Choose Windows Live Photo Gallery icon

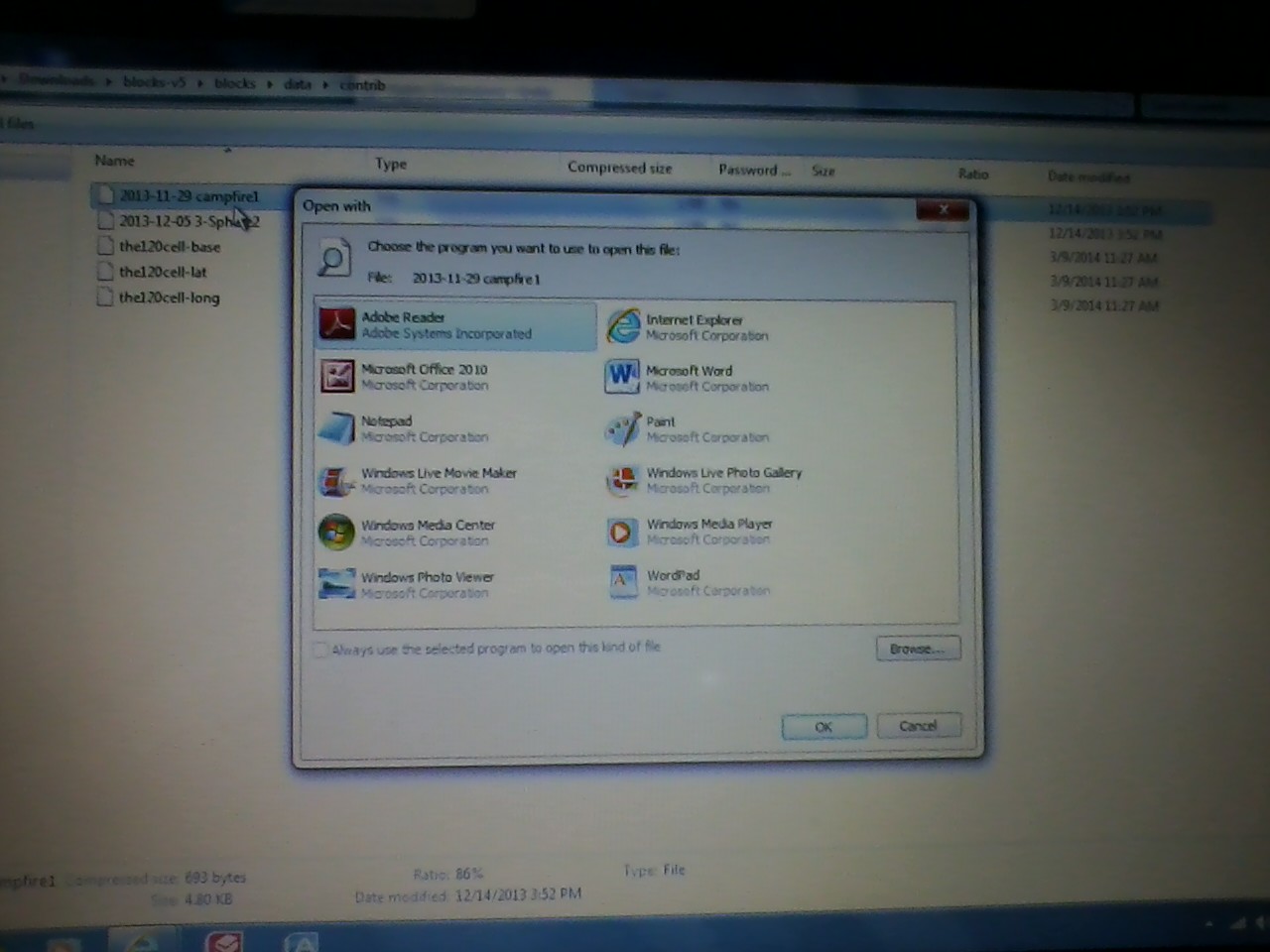(623, 480)
